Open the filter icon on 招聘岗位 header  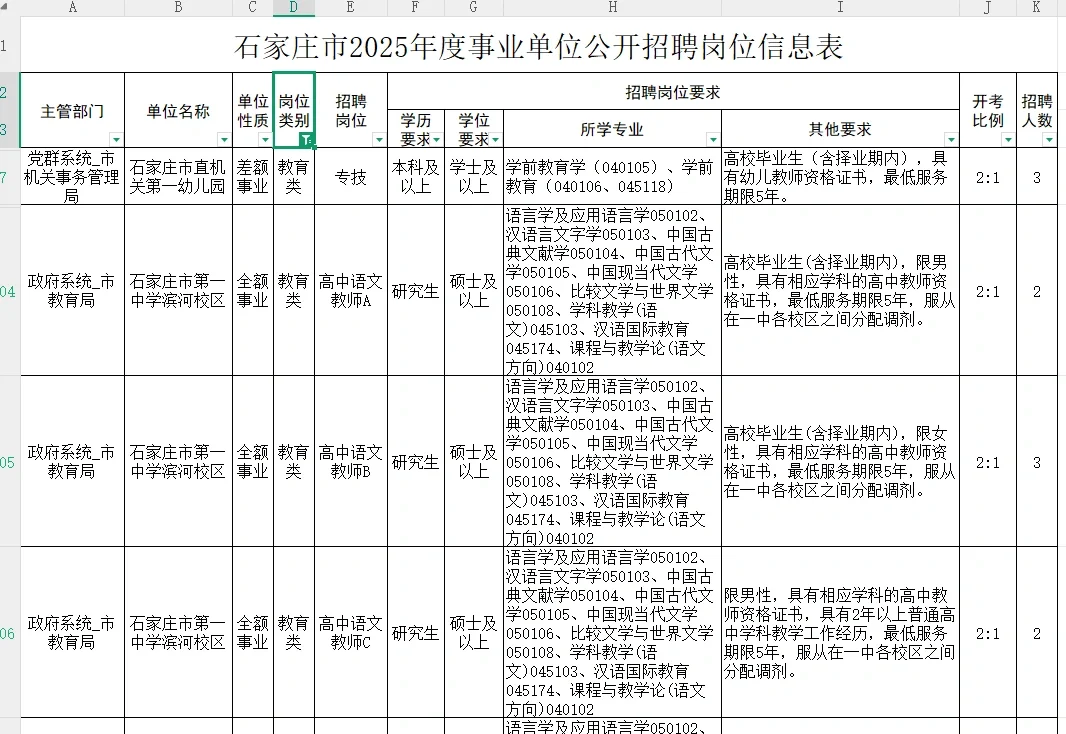(x=379, y=139)
